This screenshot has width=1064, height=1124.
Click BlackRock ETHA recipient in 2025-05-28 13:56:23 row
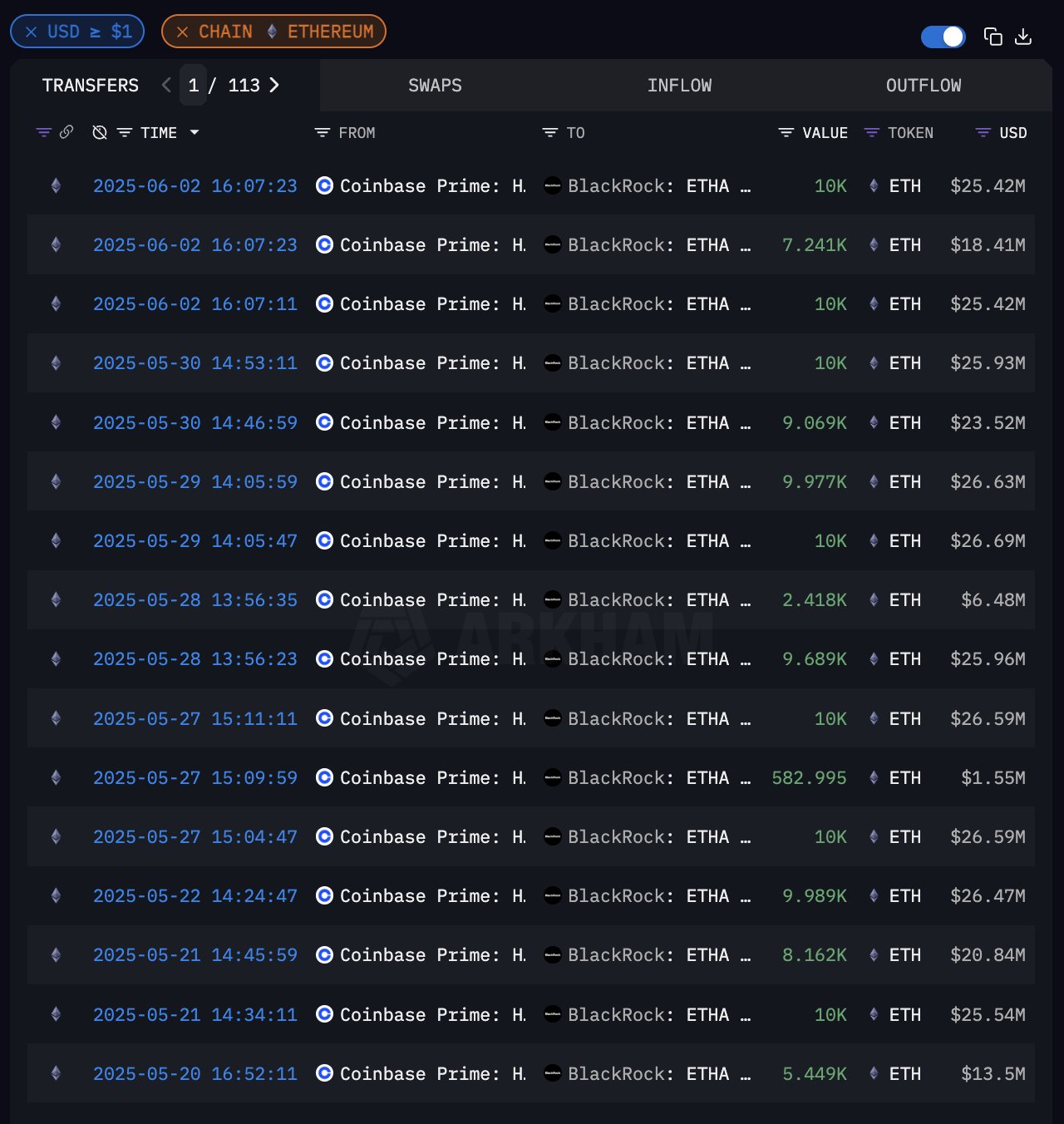point(659,659)
